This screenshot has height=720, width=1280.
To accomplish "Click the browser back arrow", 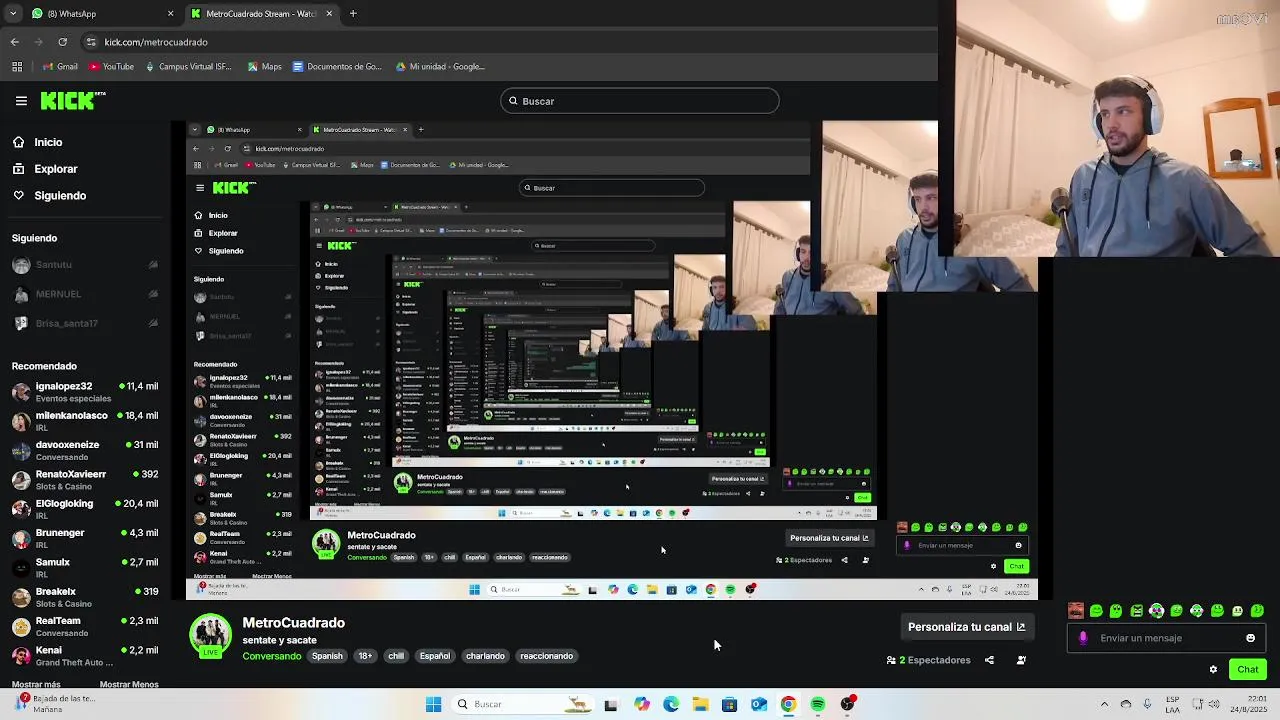I will (x=14, y=42).
